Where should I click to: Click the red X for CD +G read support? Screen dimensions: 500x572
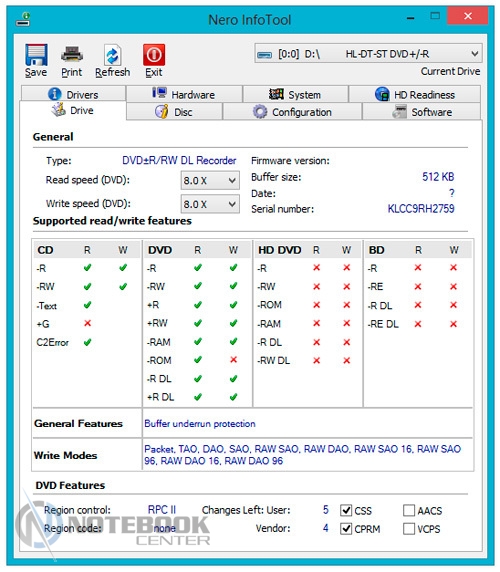tap(88, 323)
